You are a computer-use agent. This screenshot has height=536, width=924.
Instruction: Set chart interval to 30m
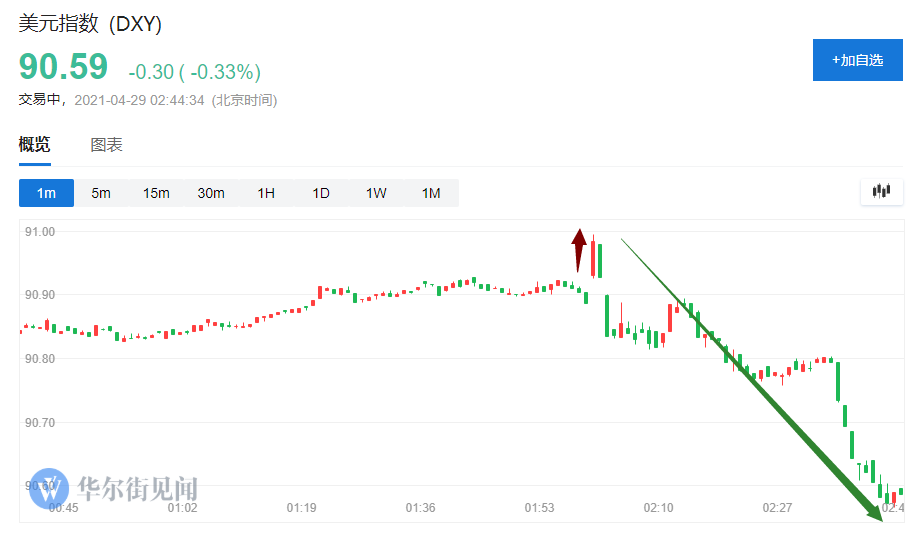click(x=211, y=193)
